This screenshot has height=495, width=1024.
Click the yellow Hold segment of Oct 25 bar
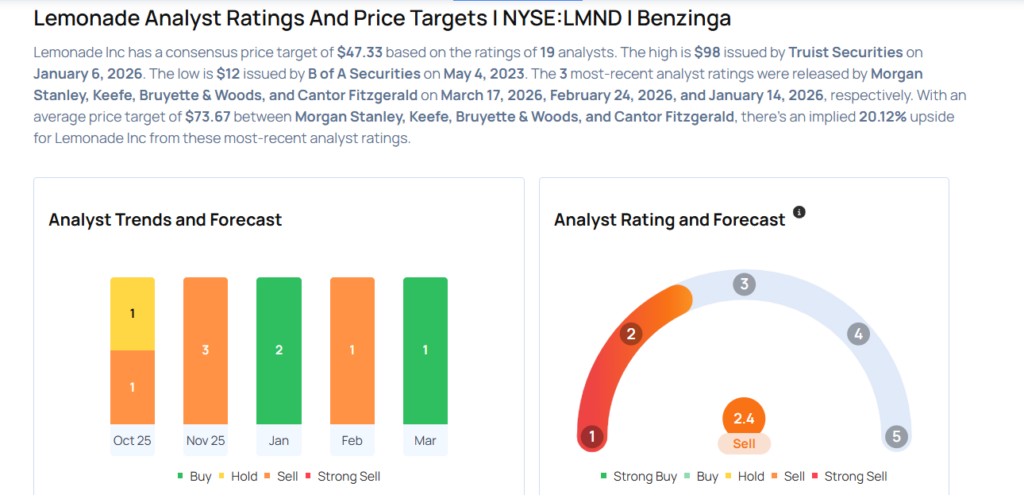(x=132, y=313)
